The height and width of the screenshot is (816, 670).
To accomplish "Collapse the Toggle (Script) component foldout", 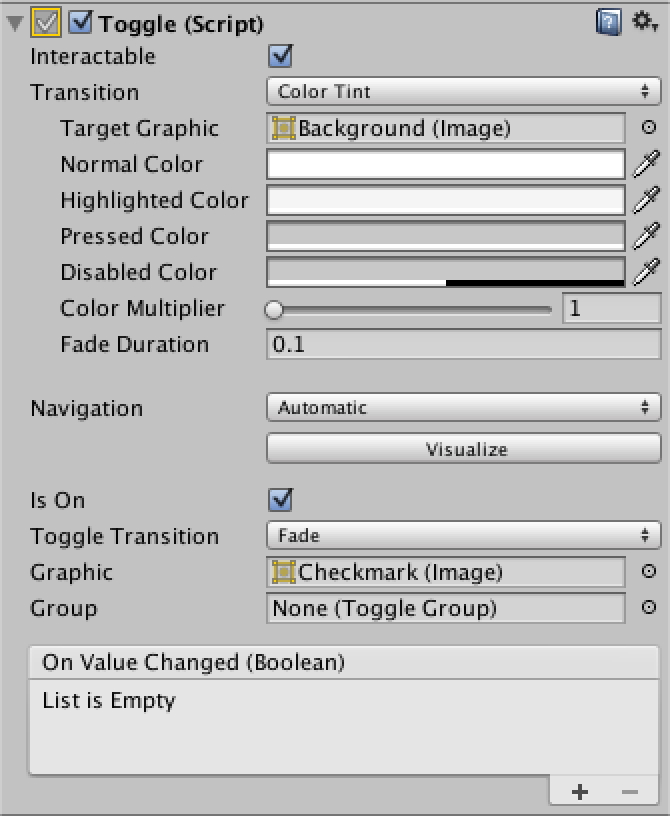I will click(15, 23).
